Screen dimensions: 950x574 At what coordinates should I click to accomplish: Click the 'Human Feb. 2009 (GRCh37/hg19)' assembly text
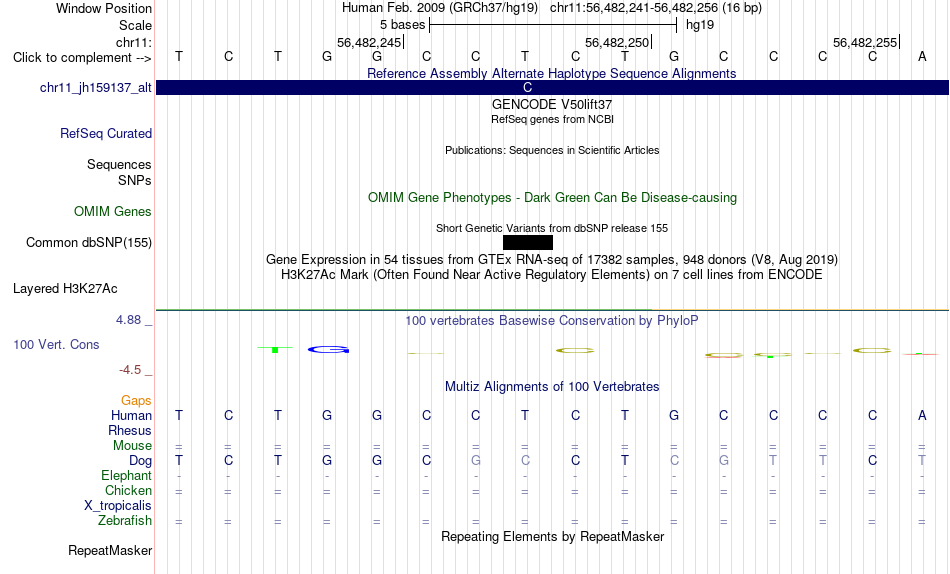(440, 8)
